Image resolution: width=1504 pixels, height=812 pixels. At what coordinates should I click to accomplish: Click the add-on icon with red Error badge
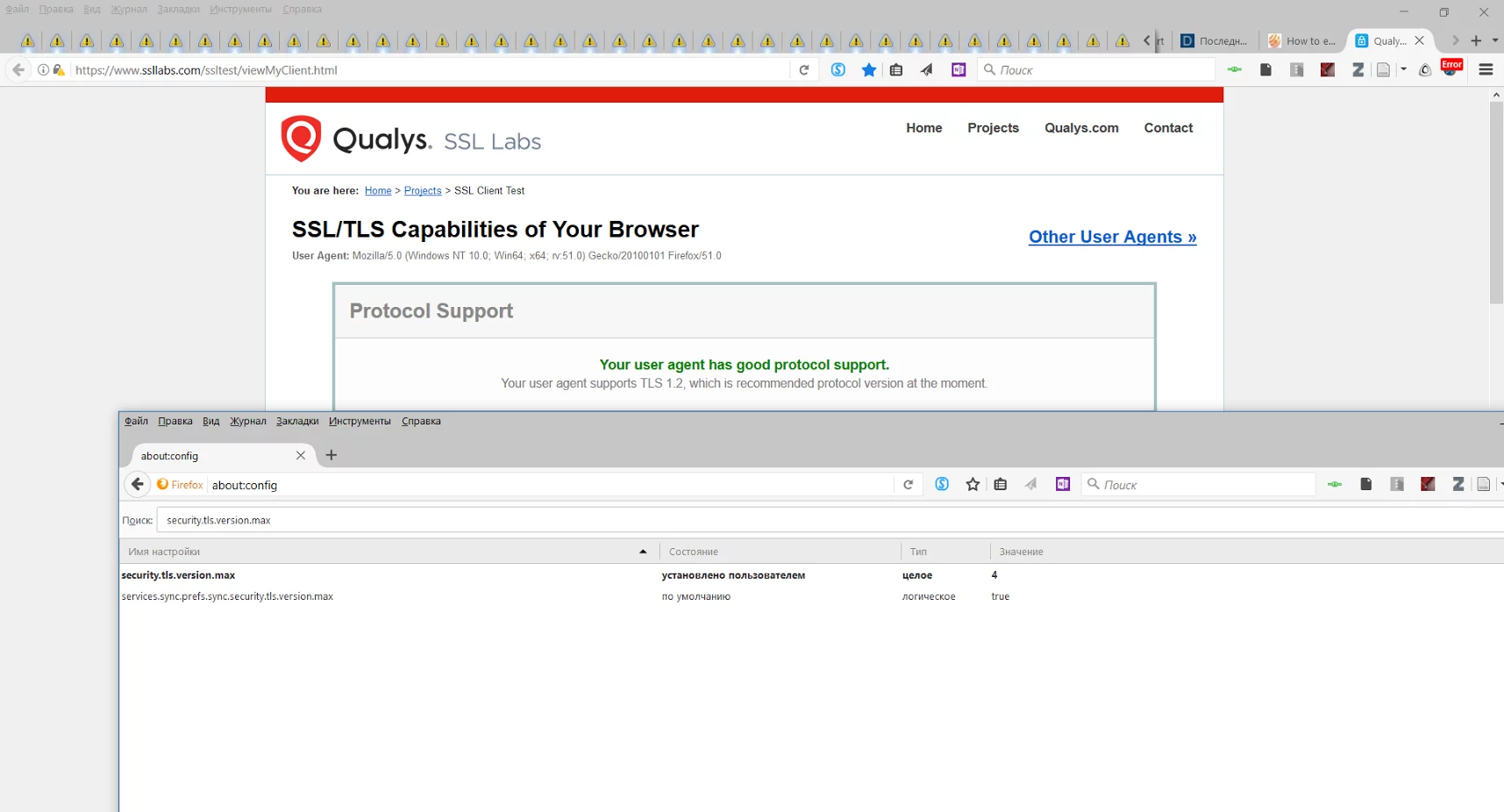pyautogui.click(x=1451, y=68)
